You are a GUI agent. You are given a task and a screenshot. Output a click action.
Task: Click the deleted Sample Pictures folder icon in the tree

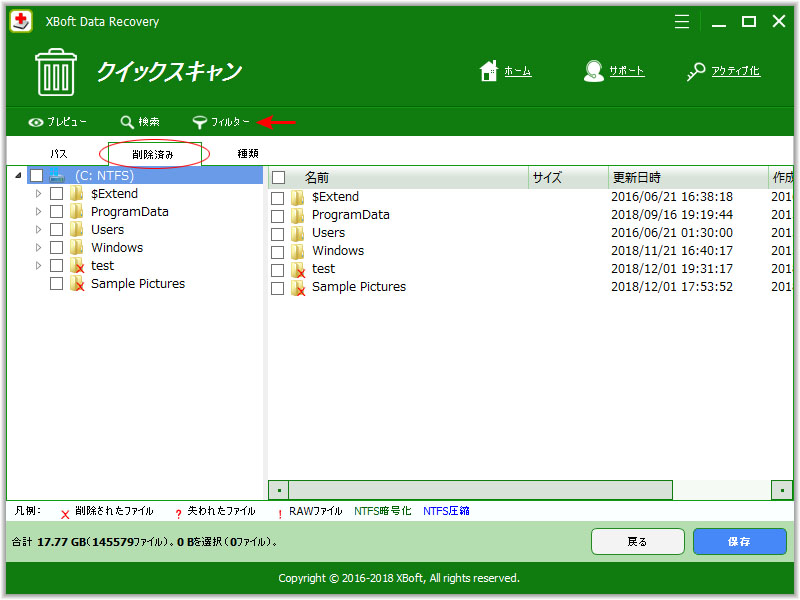[x=77, y=284]
